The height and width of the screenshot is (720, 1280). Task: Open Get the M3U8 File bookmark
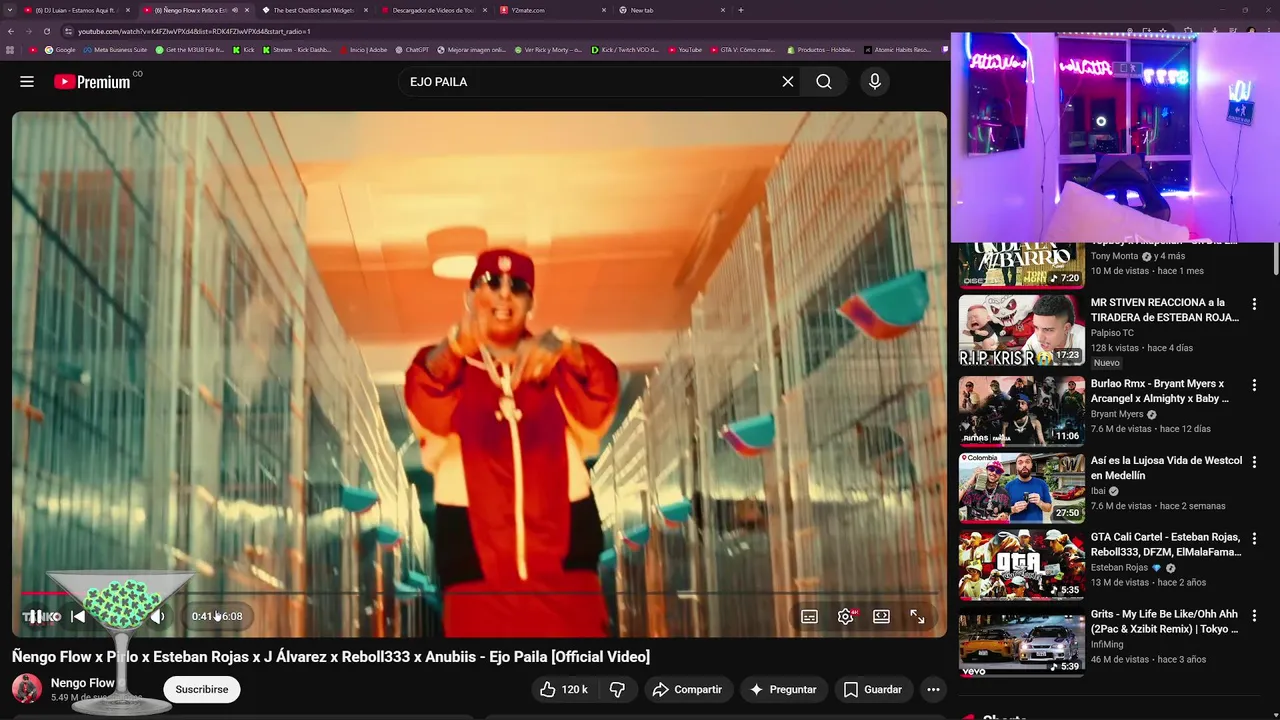[x=190, y=50]
